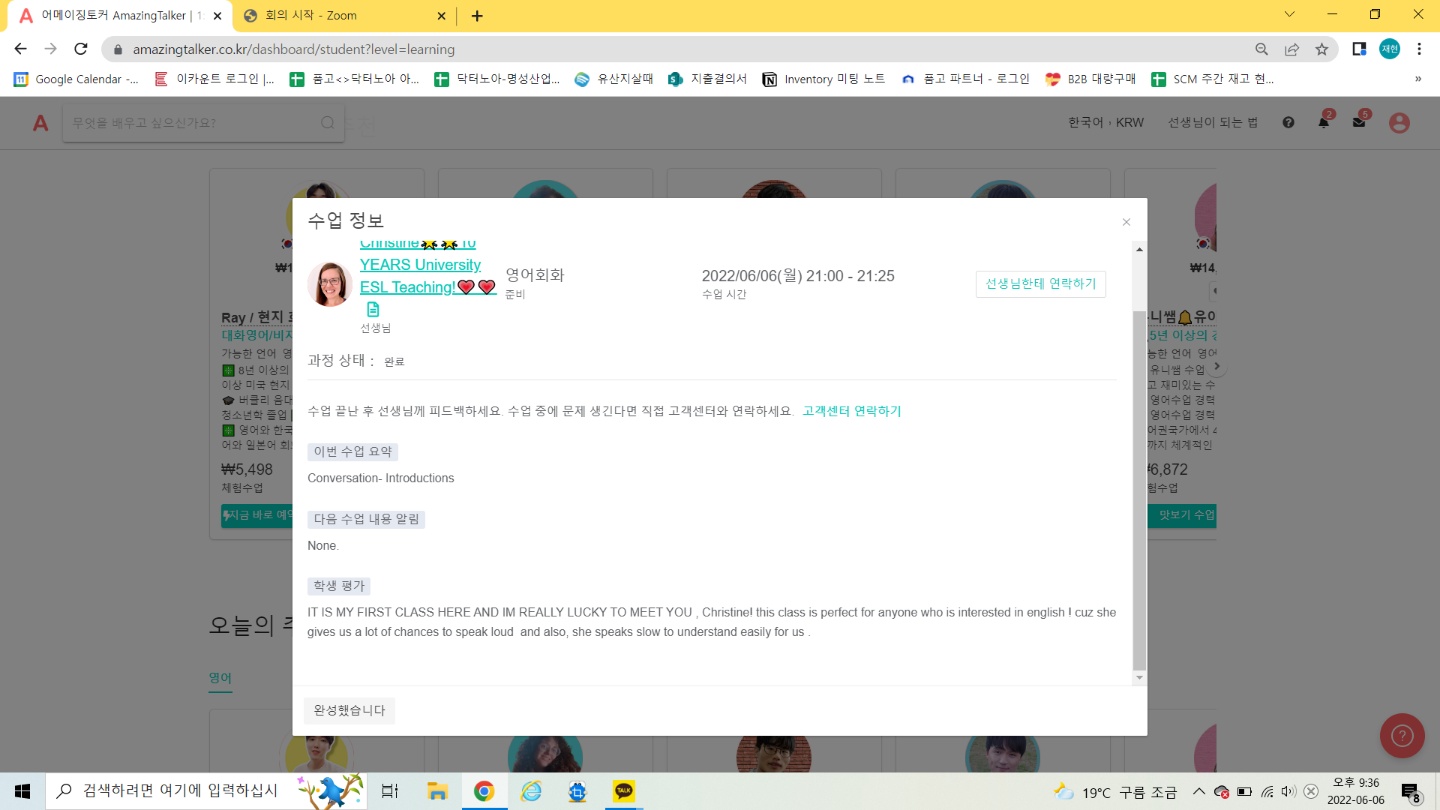Expand the bookmarks overflow chevron
Screen dimensions: 1440x810
click(1418, 79)
